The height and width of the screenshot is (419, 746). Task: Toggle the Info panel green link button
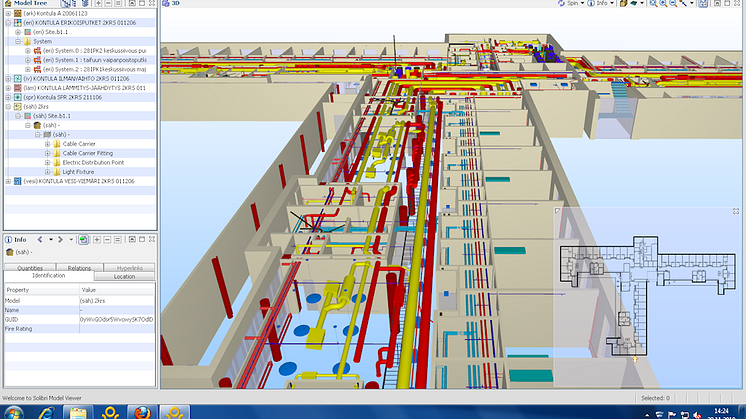(83, 239)
